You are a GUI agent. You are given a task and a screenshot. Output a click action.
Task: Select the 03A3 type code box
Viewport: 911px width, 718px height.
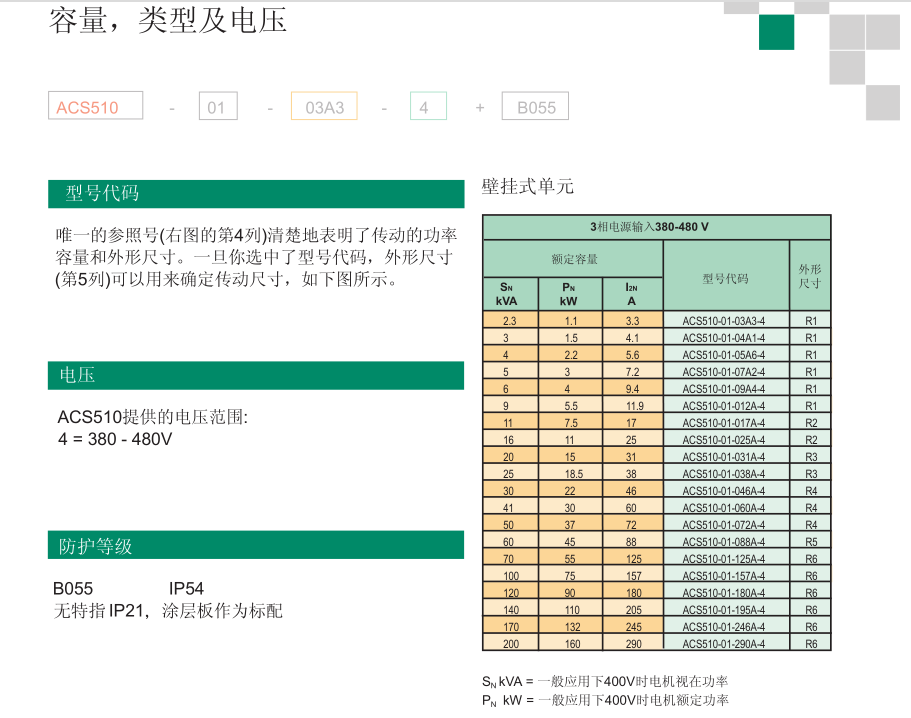[x=324, y=106]
